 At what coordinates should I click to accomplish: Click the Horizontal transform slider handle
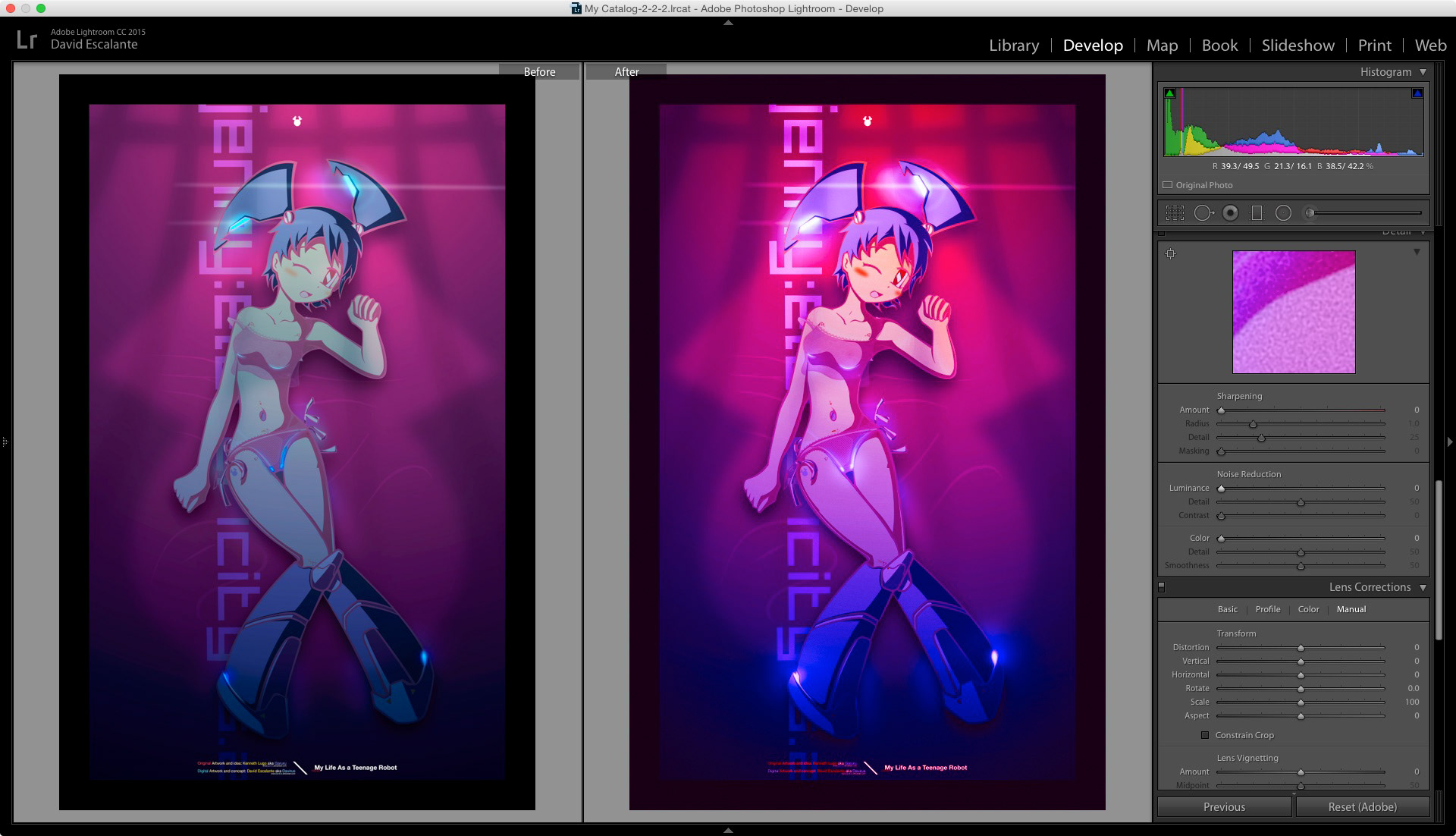point(1301,675)
